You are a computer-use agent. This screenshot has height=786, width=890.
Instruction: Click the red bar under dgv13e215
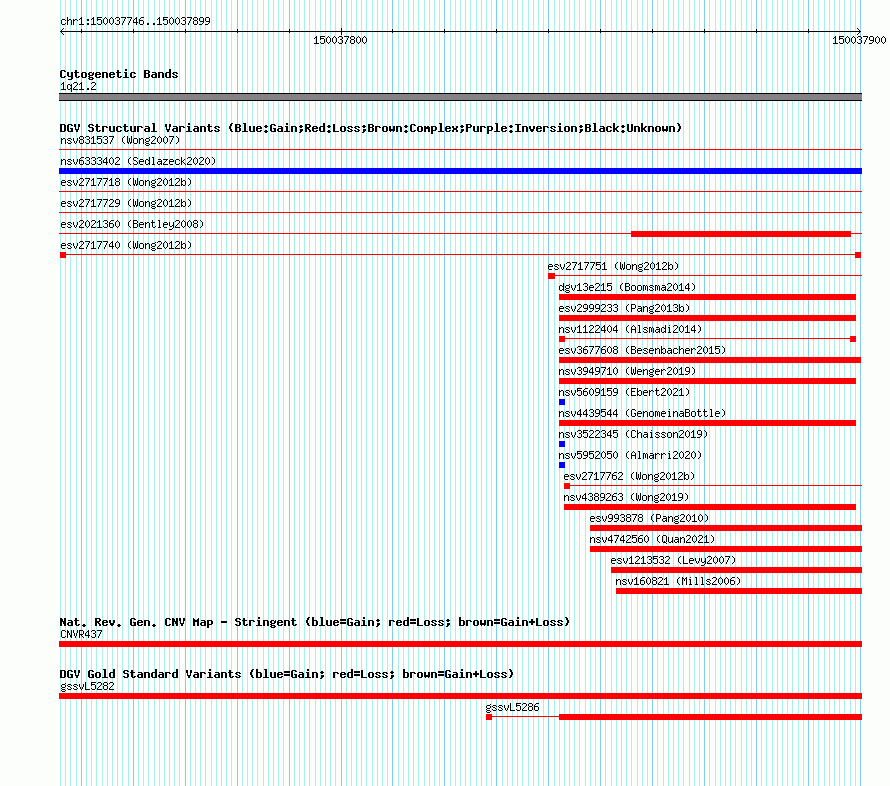point(707,297)
